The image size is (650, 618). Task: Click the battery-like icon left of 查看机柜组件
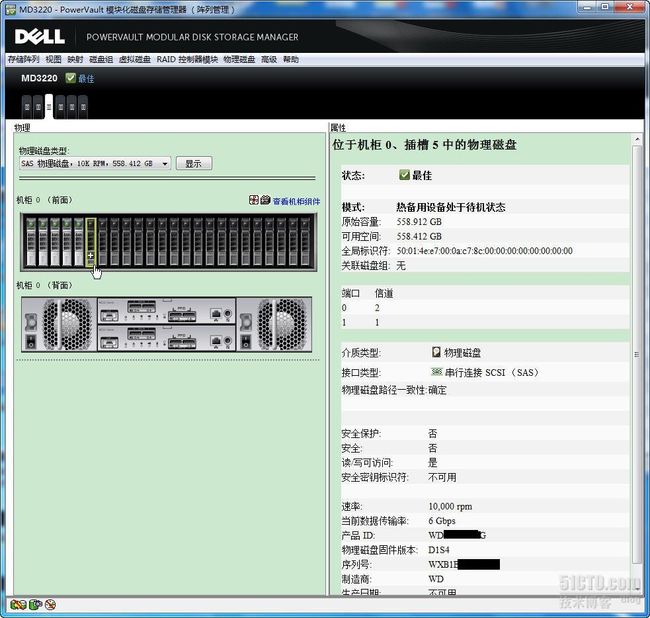pos(265,200)
